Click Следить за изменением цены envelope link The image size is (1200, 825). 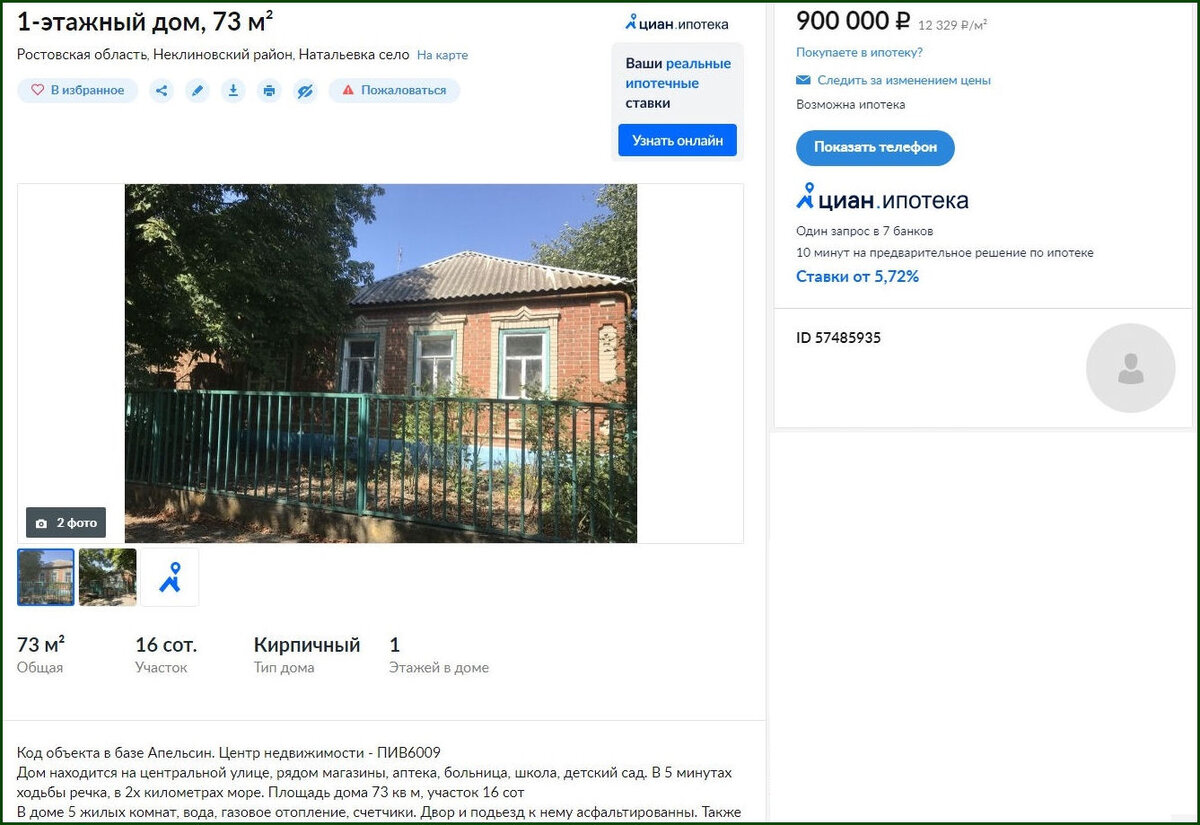pos(893,80)
